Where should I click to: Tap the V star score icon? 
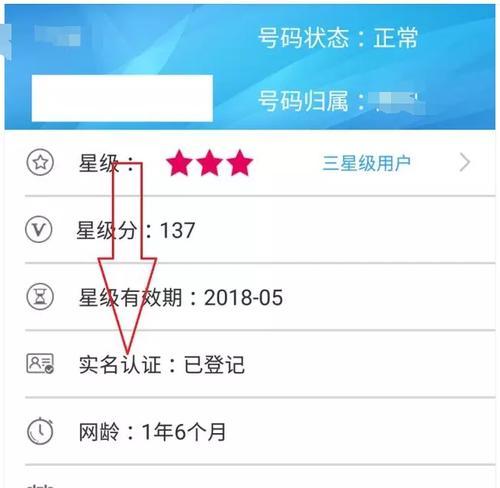pyautogui.click(x=39, y=230)
